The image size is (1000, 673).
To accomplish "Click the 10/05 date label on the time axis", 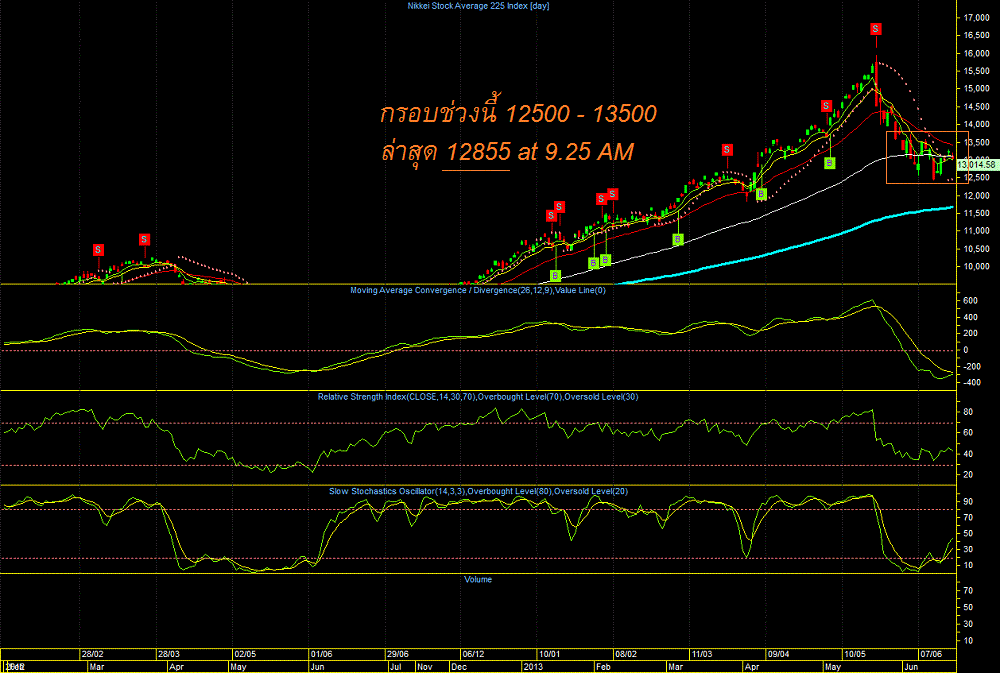I will pyautogui.click(x=855, y=654).
